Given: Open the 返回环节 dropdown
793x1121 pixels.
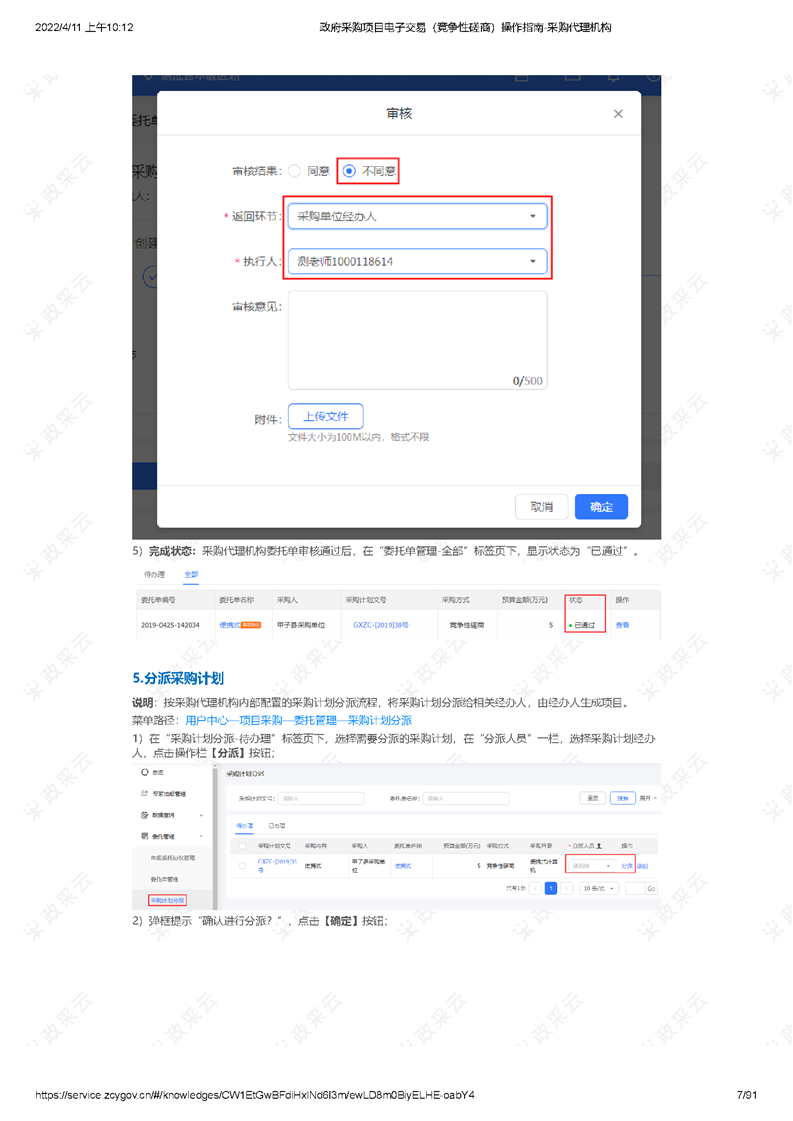Looking at the screenshot, I should (417, 216).
